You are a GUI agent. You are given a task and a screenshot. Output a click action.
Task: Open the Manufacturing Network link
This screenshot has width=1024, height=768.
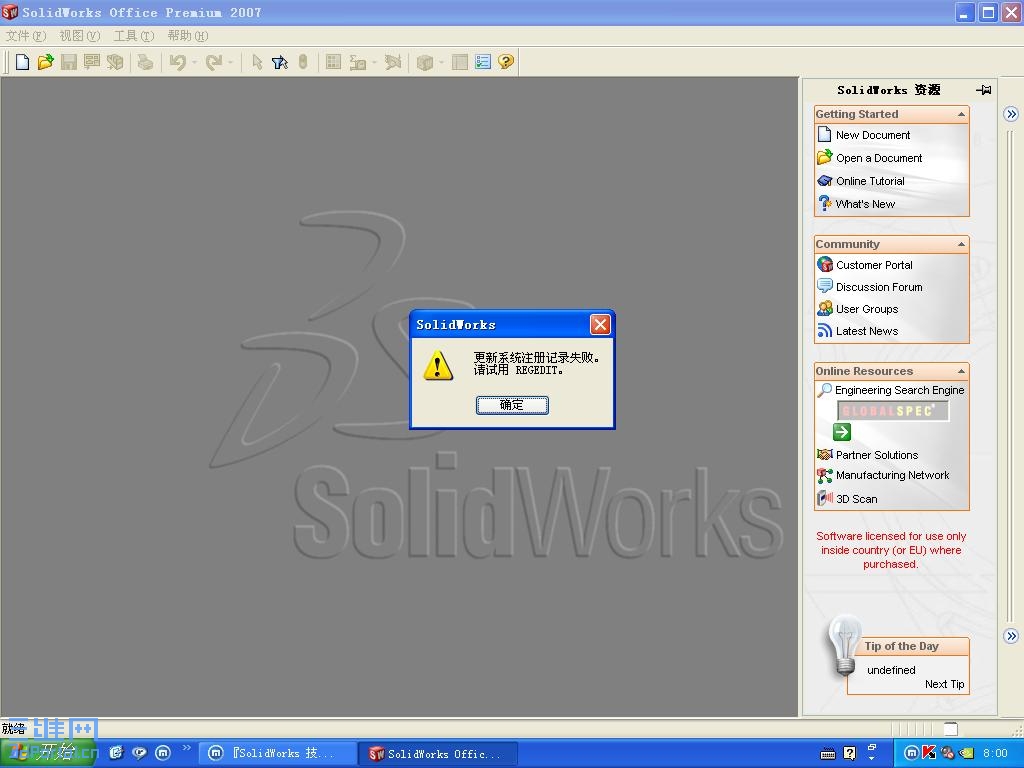click(892, 475)
